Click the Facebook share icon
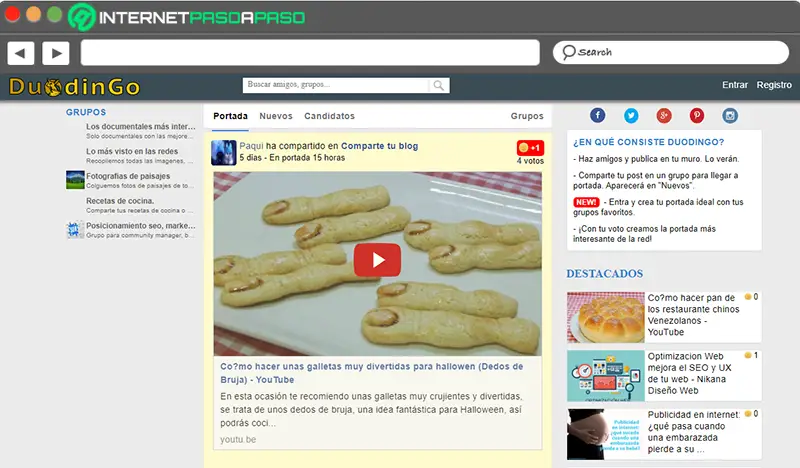Image resolution: width=800 pixels, height=468 pixels. click(x=597, y=115)
